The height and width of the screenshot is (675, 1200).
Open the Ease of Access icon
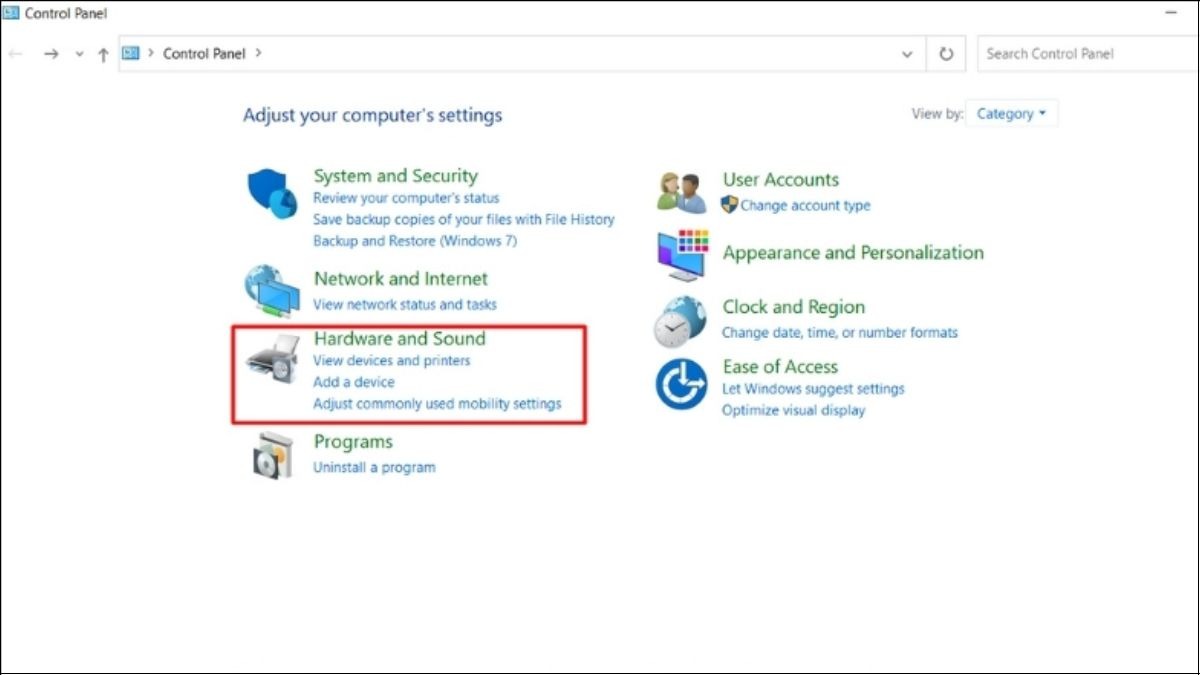[681, 385]
